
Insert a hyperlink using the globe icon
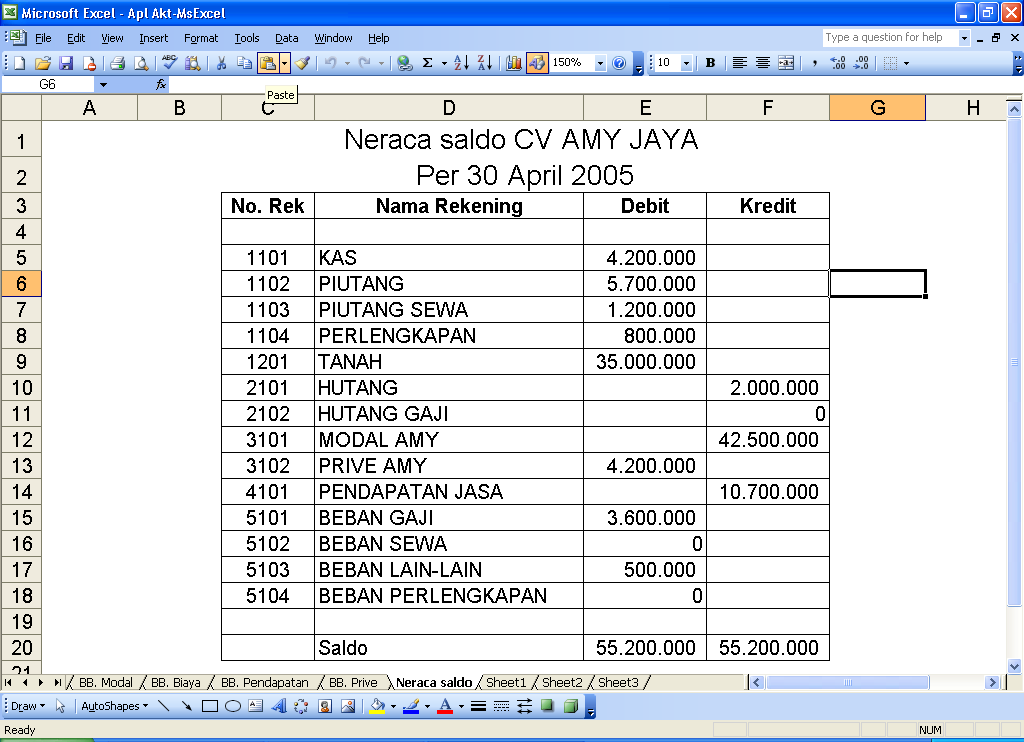point(405,63)
